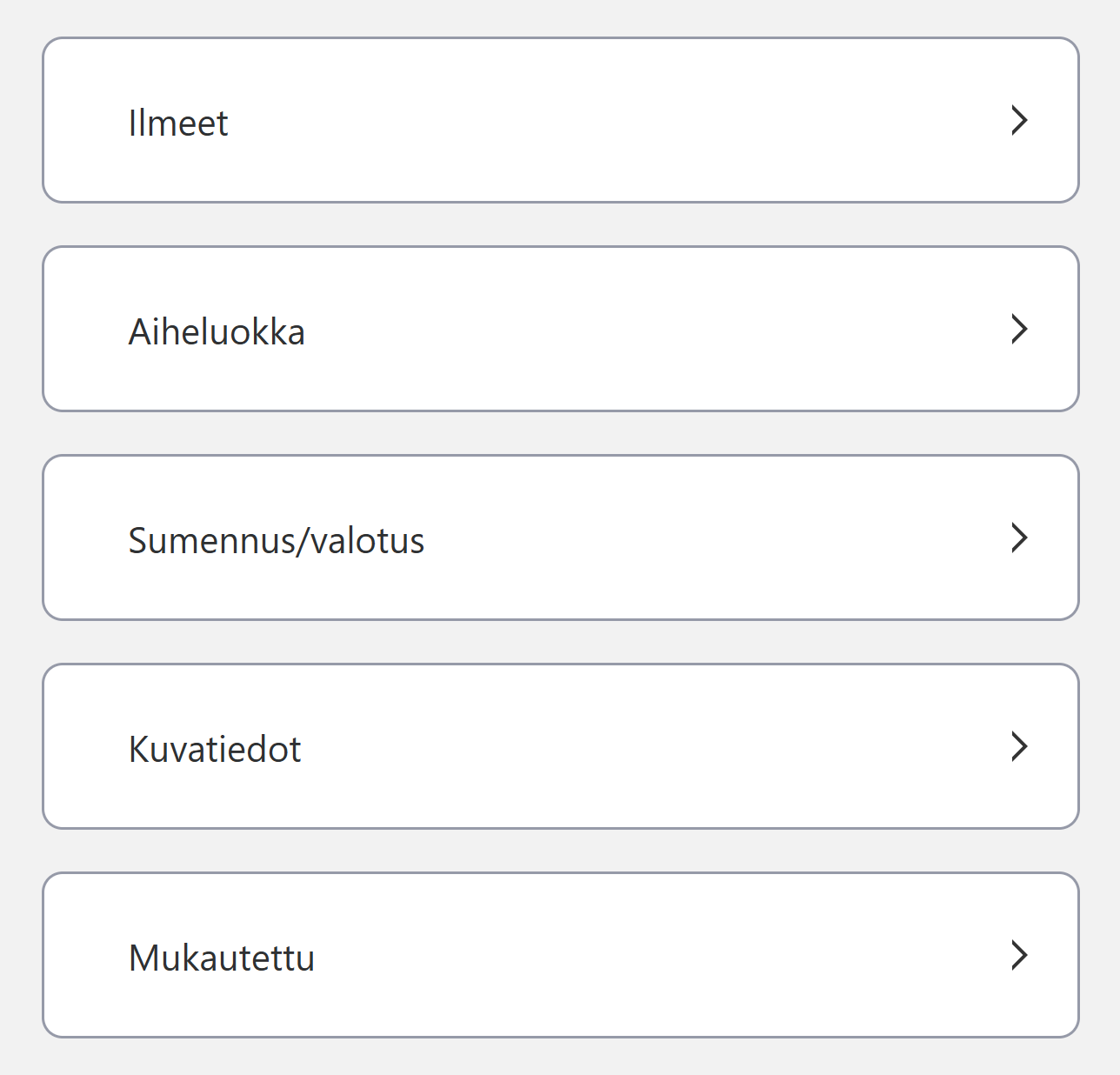Click the middle of the Kuvatiedot card

(560, 746)
